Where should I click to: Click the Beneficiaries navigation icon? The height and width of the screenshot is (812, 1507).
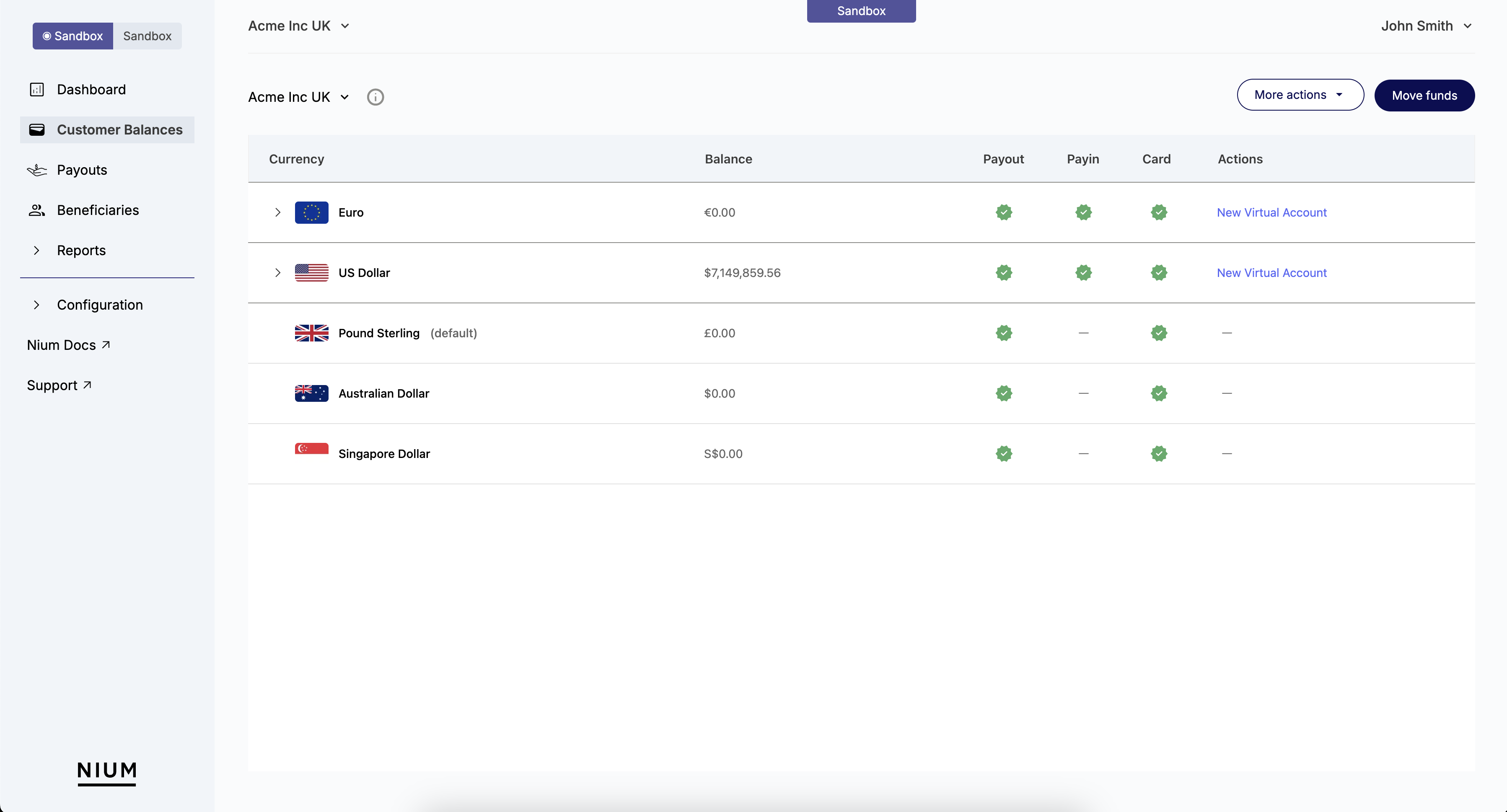click(x=36, y=210)
